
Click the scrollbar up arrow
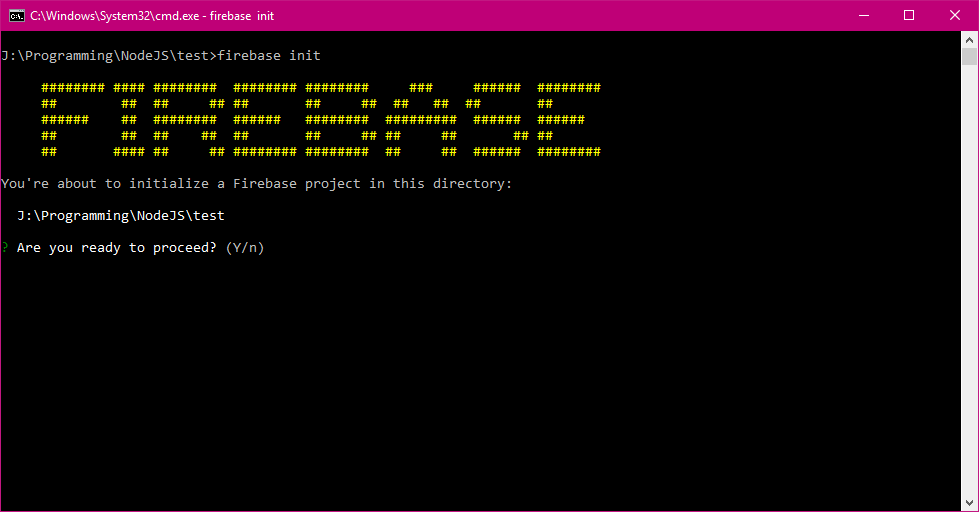coord(969,40)
